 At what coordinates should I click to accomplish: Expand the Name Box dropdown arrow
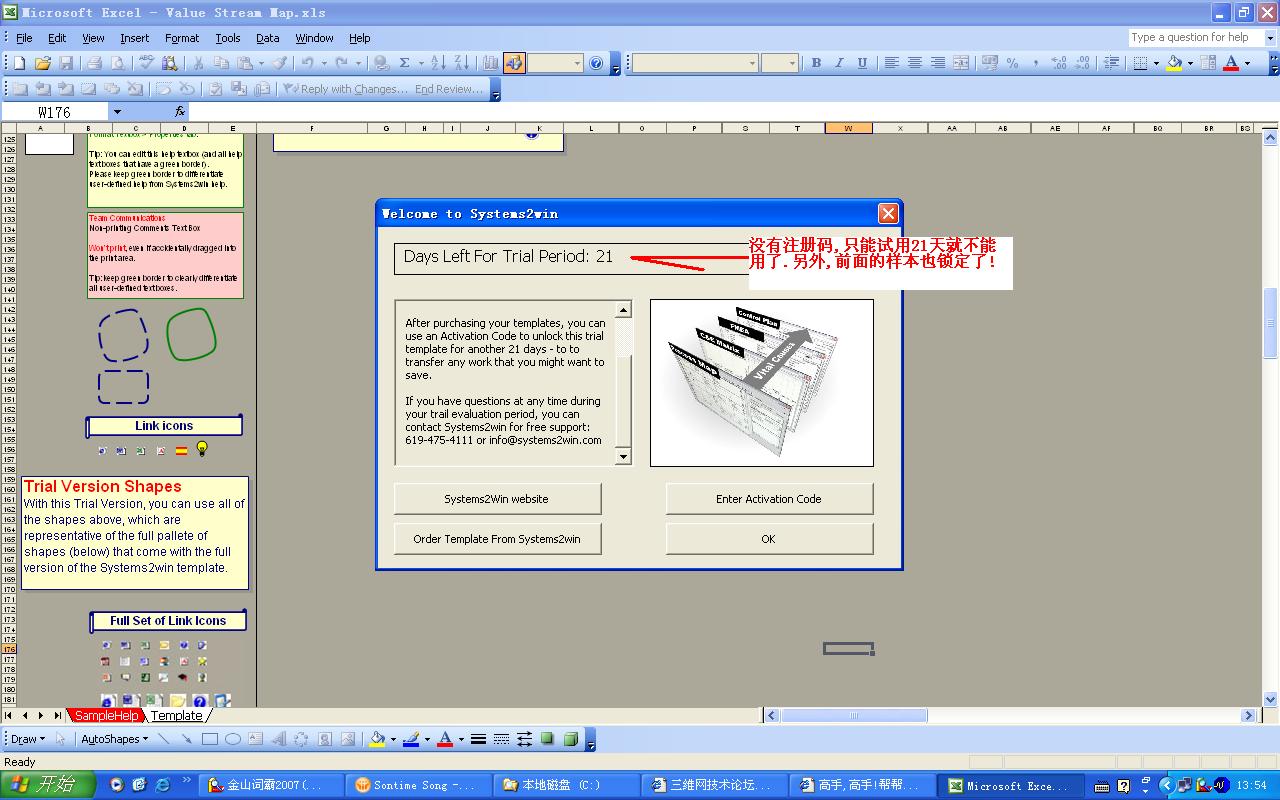point(117,112)
